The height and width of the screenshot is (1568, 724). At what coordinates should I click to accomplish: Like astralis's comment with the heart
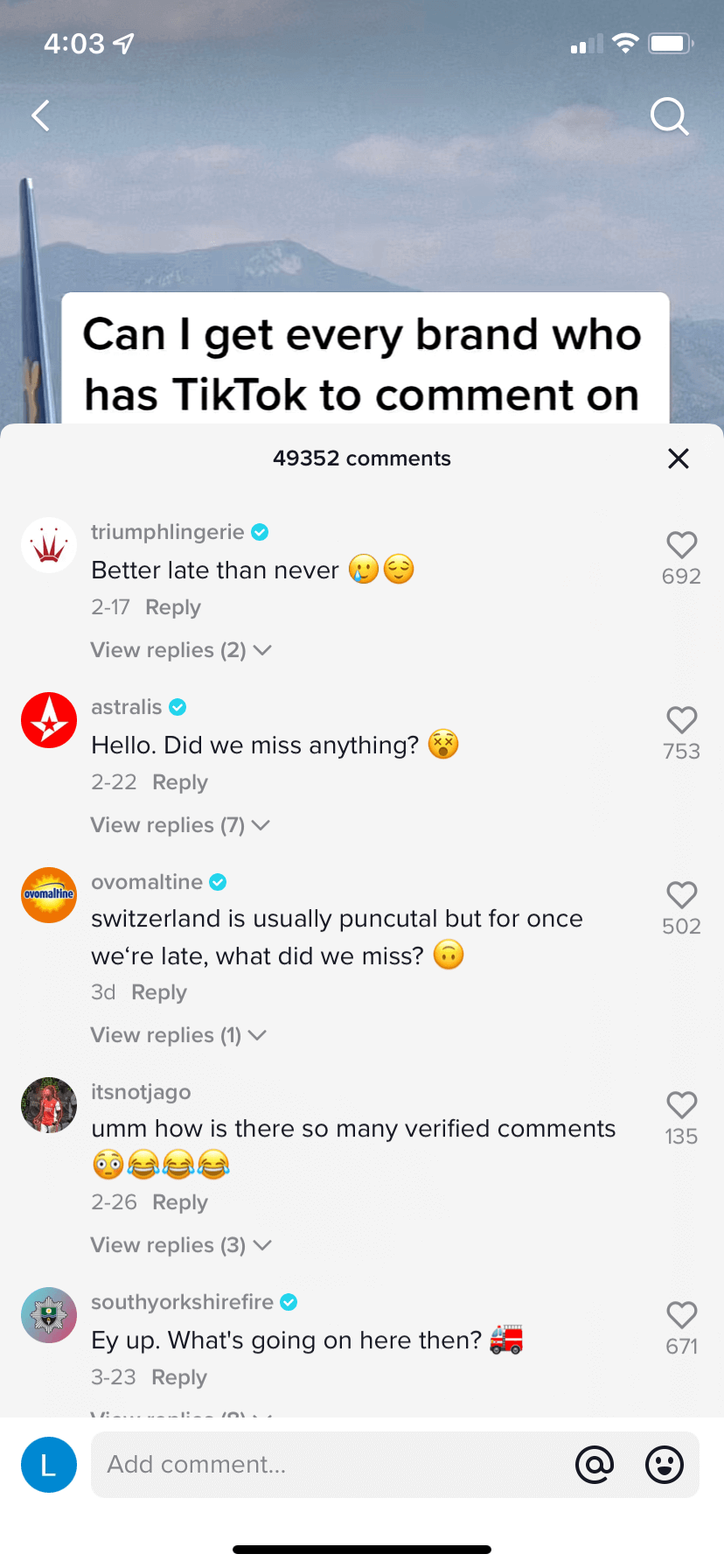tap(681, 720)
